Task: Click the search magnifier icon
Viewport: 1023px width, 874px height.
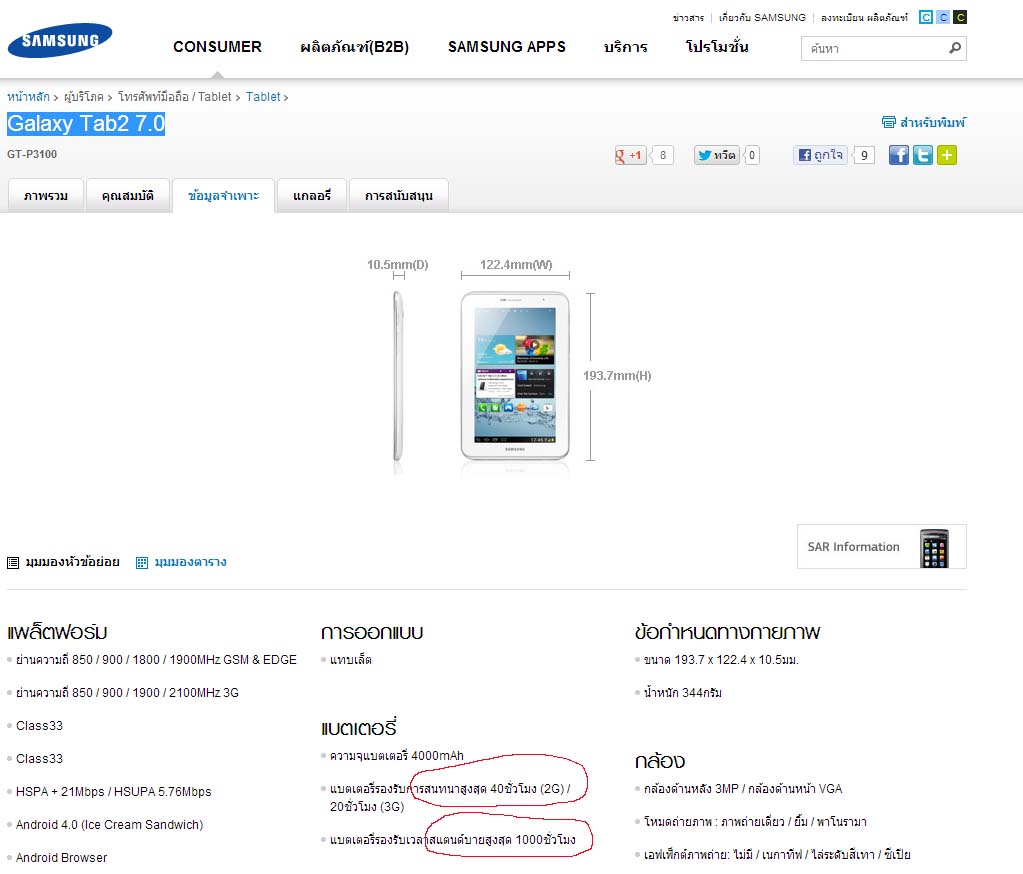Action: pos(954,48)
